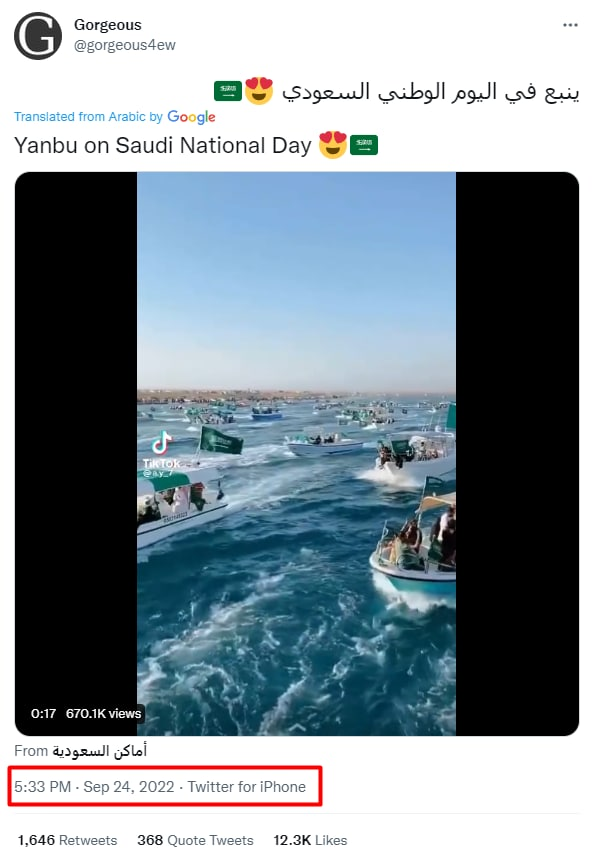The image size is (595, 859).
Task: Open the three-dot more options menu
Action: point(570,25)
